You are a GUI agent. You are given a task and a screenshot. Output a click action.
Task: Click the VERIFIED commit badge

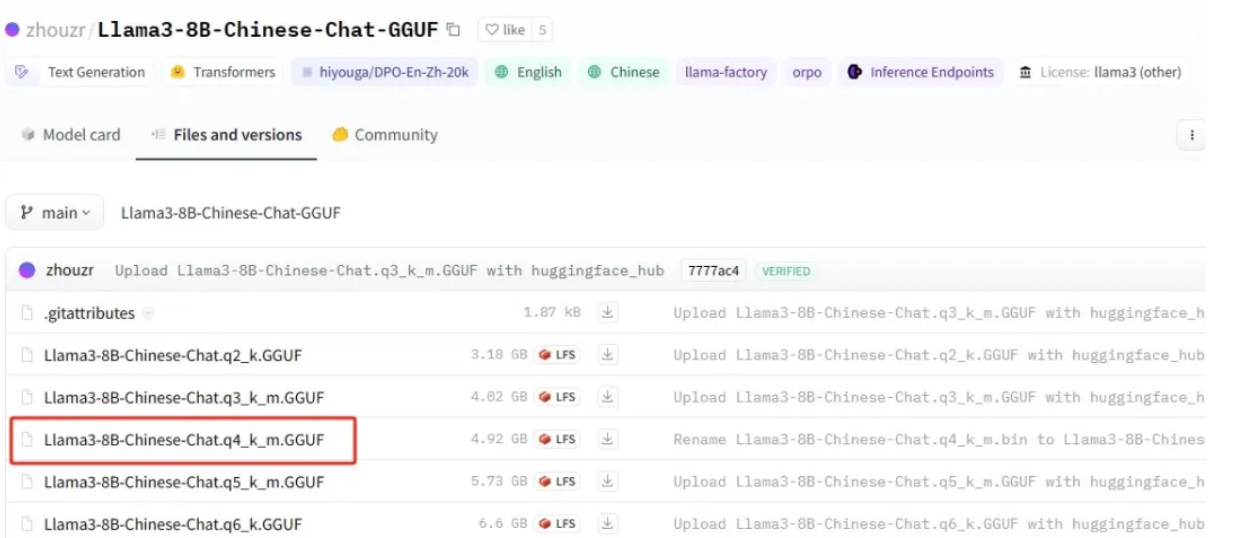(786, 271)
